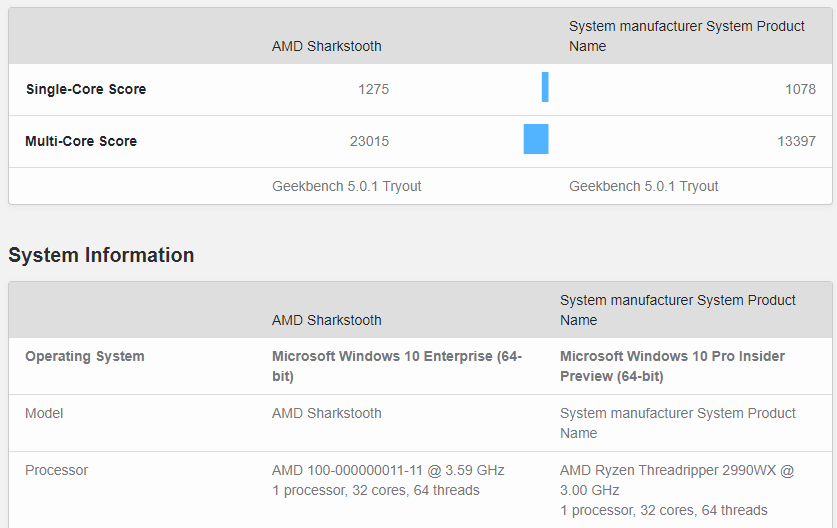Click Geekbench 5.0.1 Tryout under System manufacturer

[x=643, y=186]
